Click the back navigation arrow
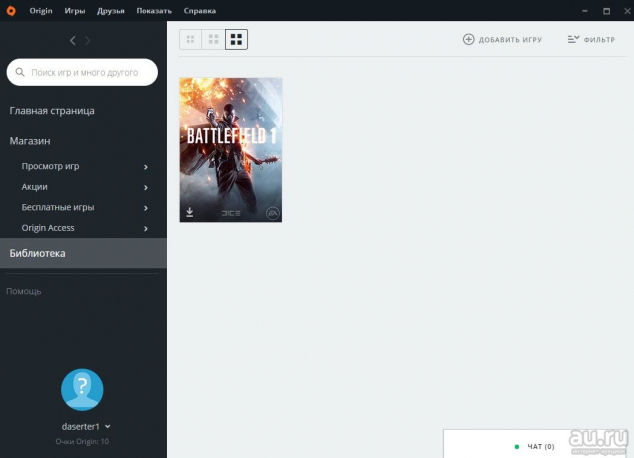 click(x=72, y=40)
